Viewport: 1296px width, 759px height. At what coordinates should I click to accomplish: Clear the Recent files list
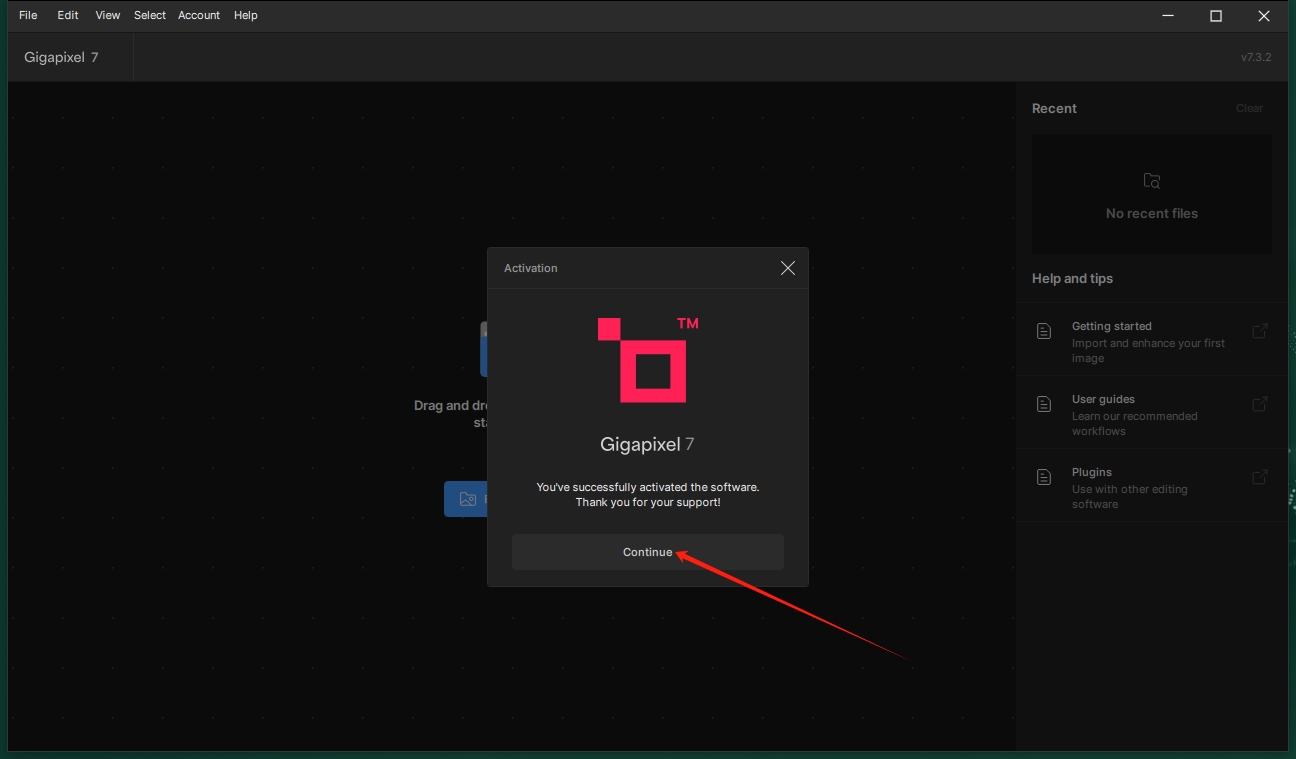click(1249, 108)
